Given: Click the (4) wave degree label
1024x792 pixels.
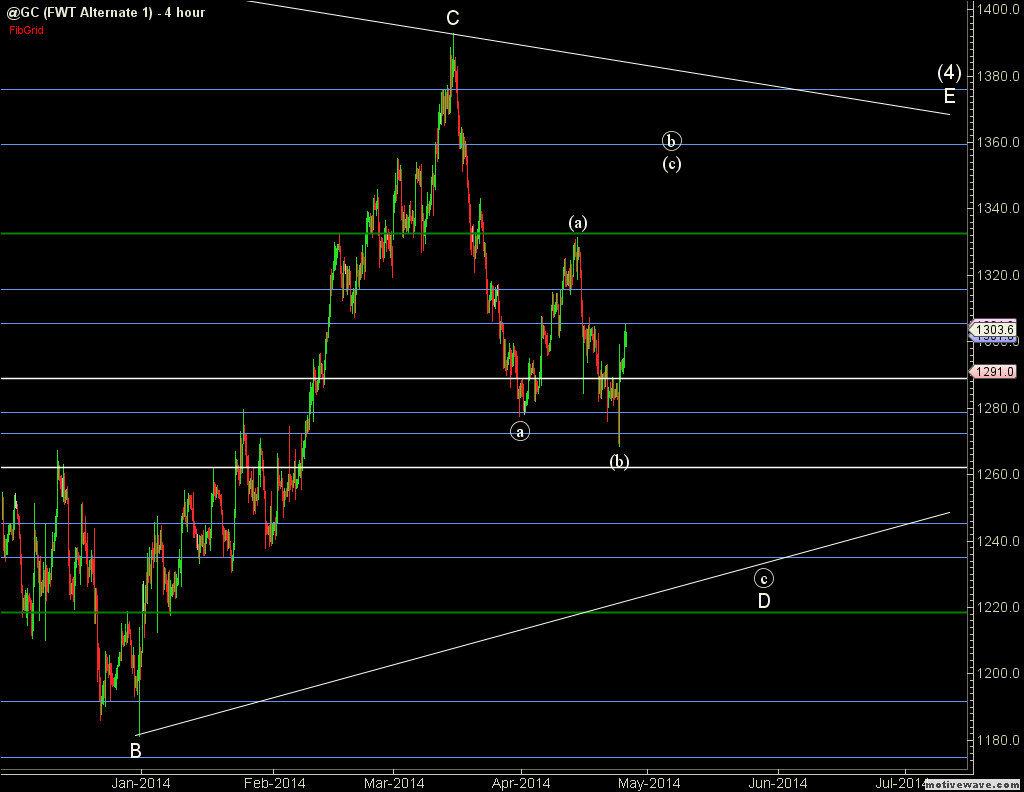Looking at the screenshot, I should [x=949, y=73].
